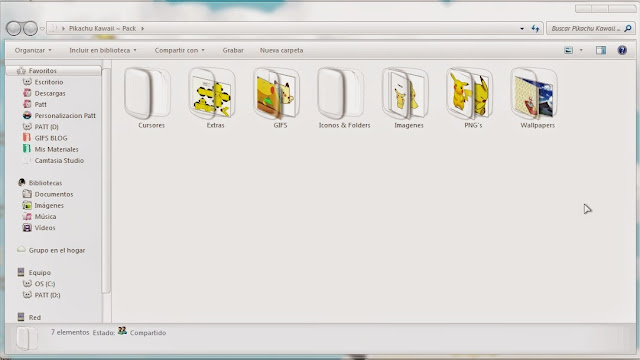Click the navigation pane scrollbar
This screenshot has width=640, height=360.
[106, 180]
